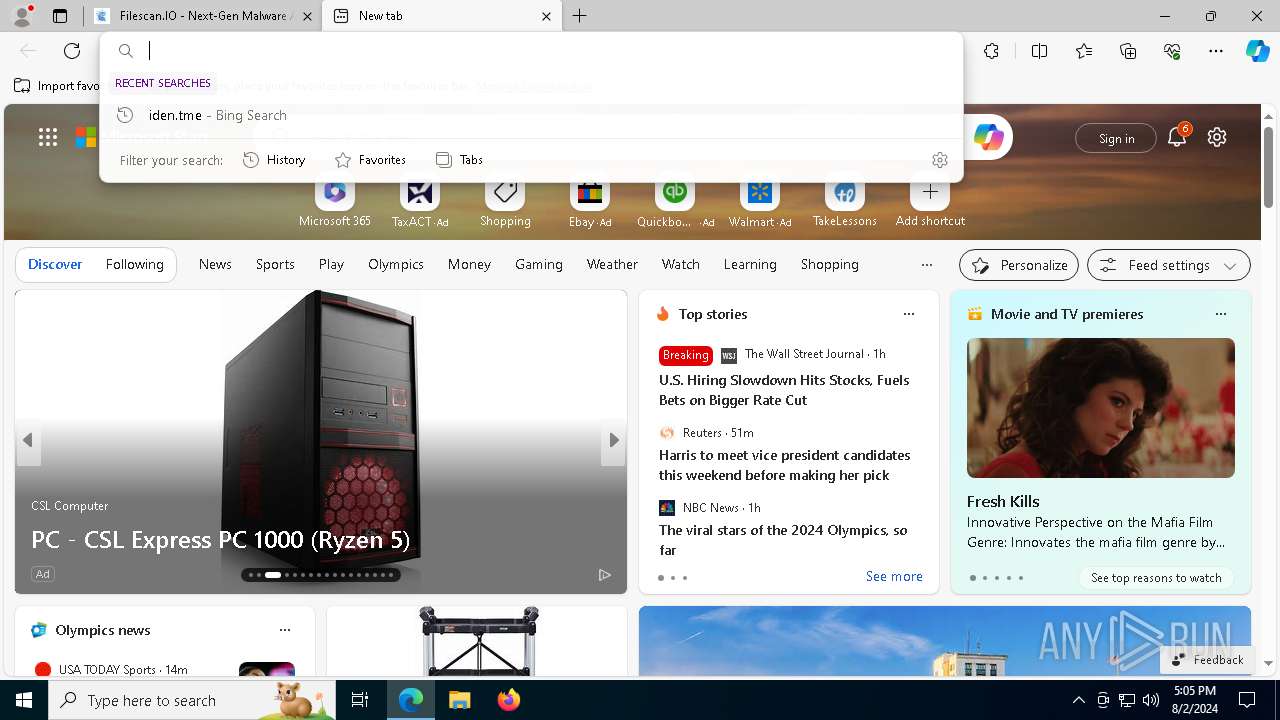Screen dimensions: 1280x720
Task: Open Olympics news card options menu
Action: point(285,630)
